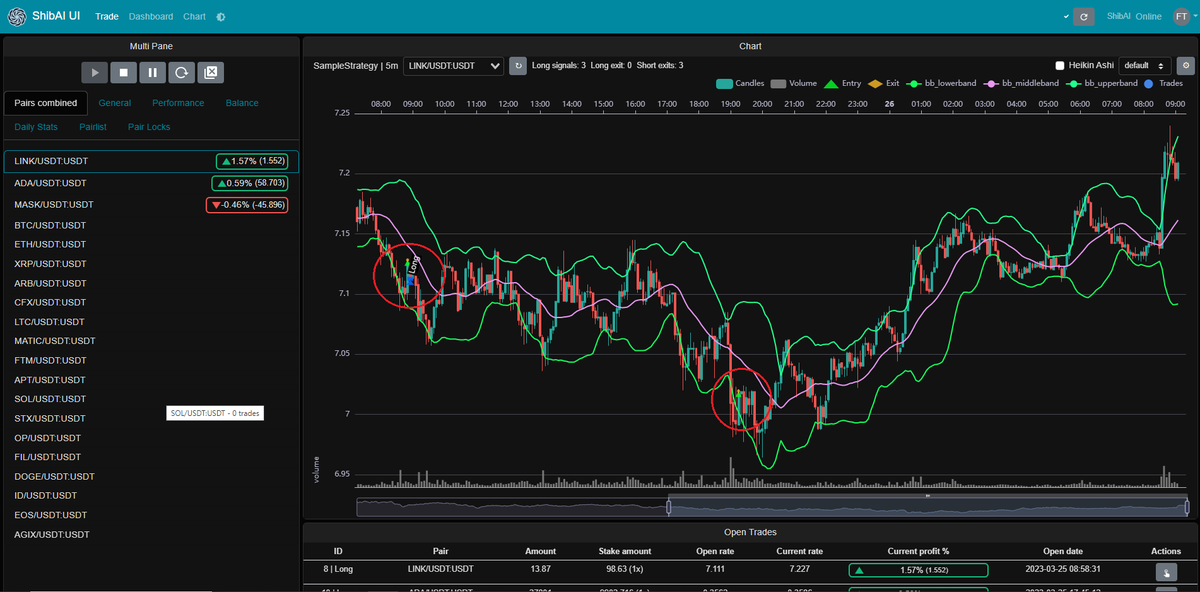Click the ShibAI spiral logo icon
Viewport: 1200px width, 592px height.
point(16,16)
